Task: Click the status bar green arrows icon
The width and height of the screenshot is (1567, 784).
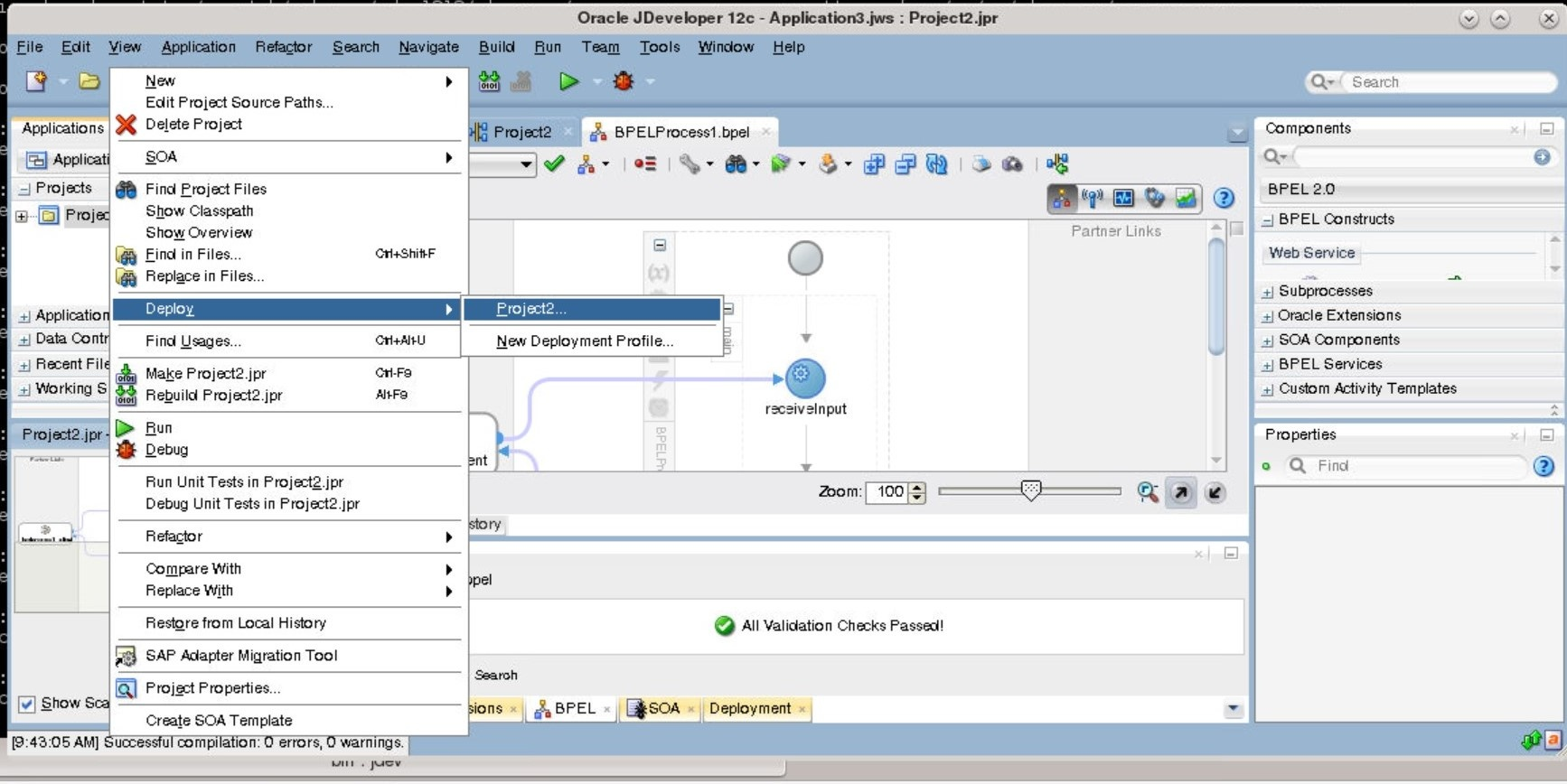Action: [x=1531, y=741]
